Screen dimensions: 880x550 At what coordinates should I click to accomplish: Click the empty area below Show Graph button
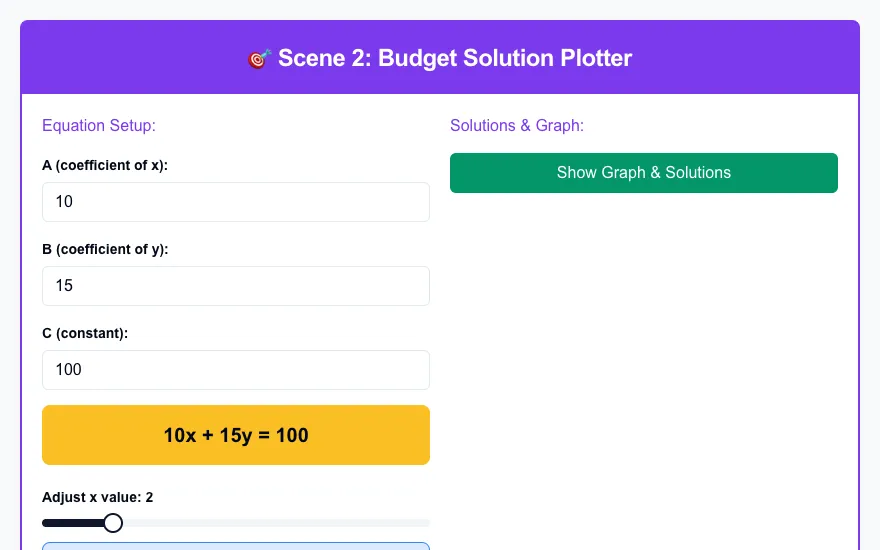pyautogui.click(x=644, y=365)
